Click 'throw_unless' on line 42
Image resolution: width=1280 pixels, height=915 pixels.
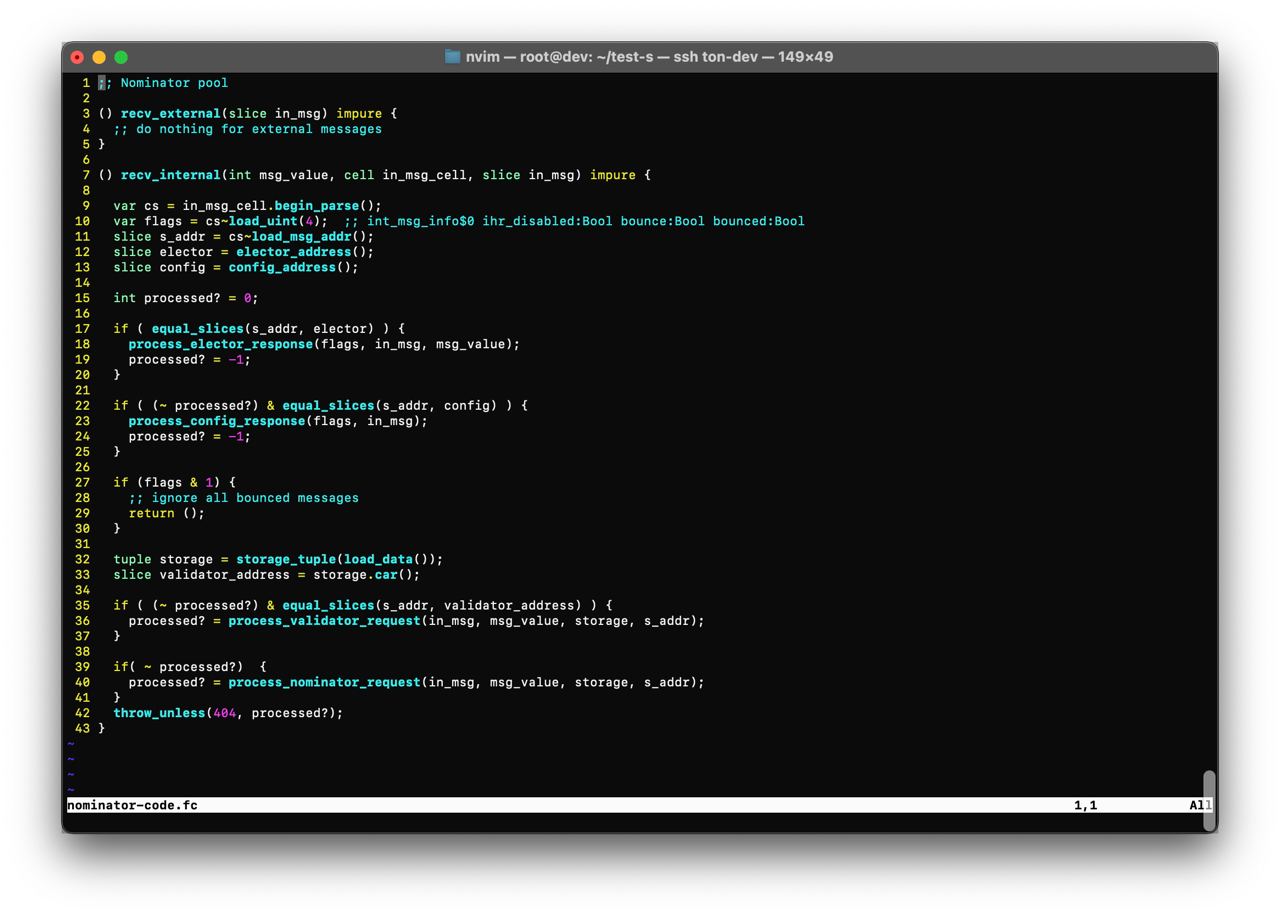click(x=159, y=713)
